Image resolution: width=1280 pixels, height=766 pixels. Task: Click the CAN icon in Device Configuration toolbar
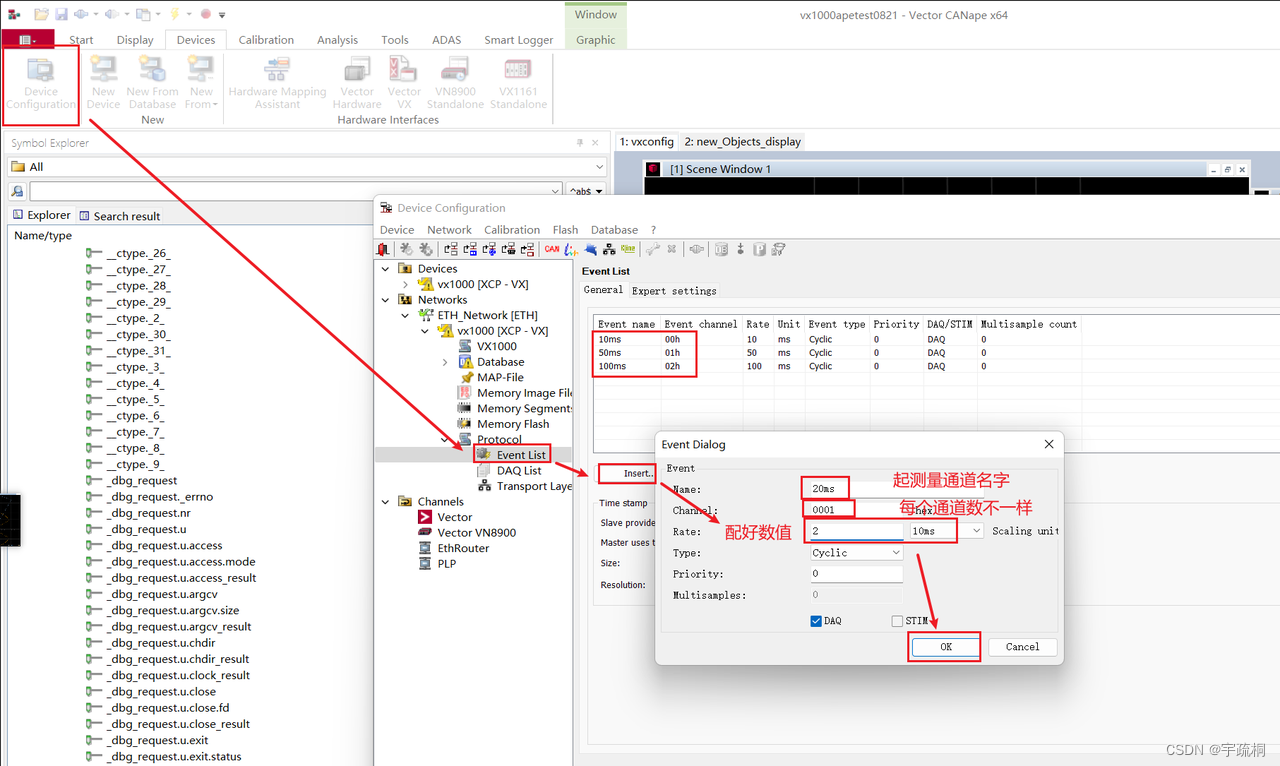point(552,249)
